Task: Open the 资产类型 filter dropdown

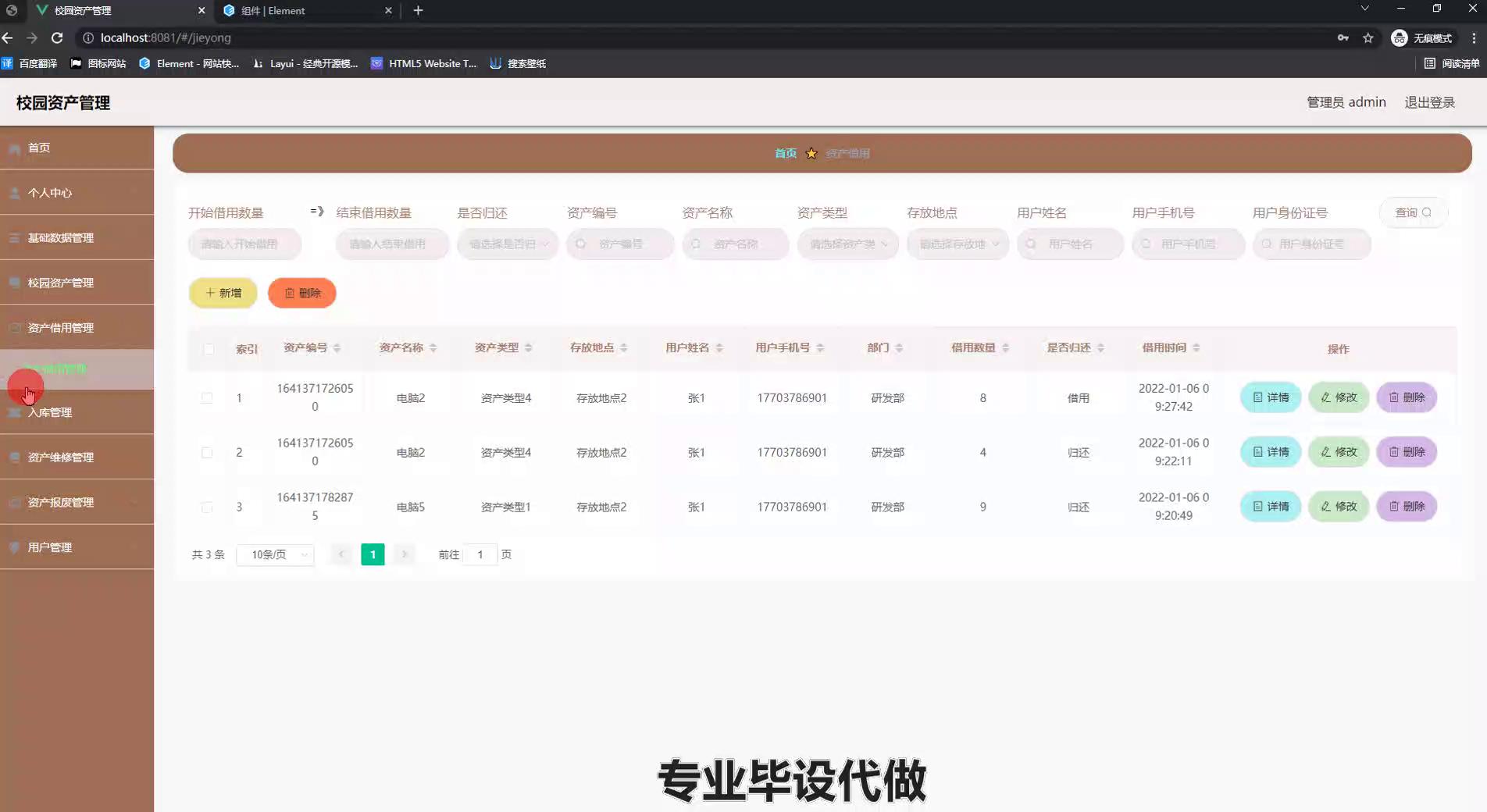Action: tap(847, 244)
